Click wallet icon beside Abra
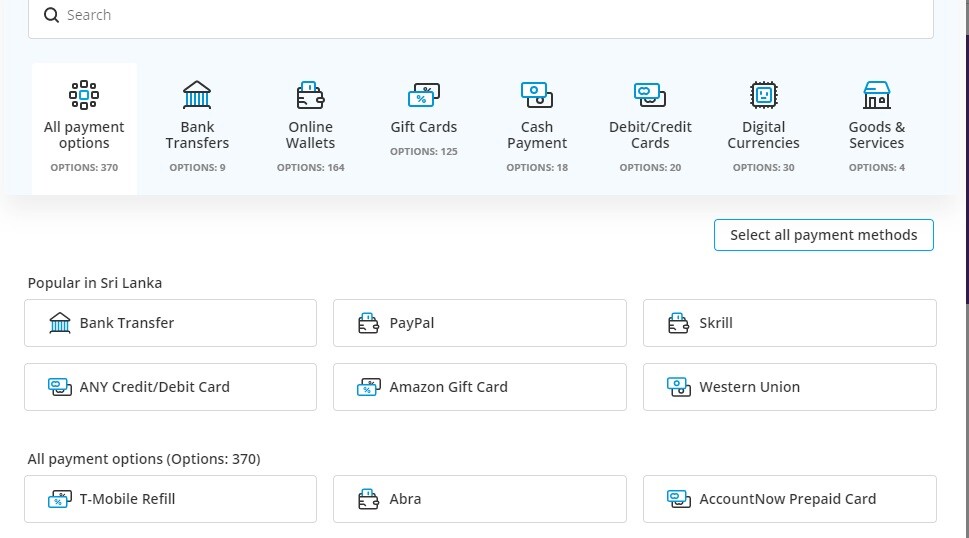Viewport: 969px width, 538px height. pos(369,499)
